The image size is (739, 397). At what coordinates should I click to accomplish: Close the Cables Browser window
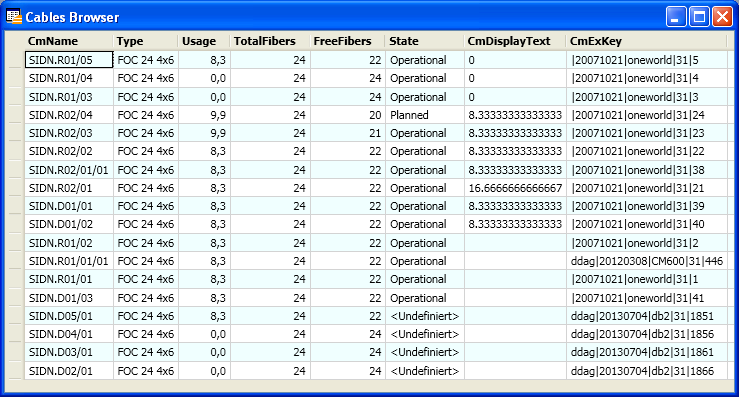click(x=722, y=17)
